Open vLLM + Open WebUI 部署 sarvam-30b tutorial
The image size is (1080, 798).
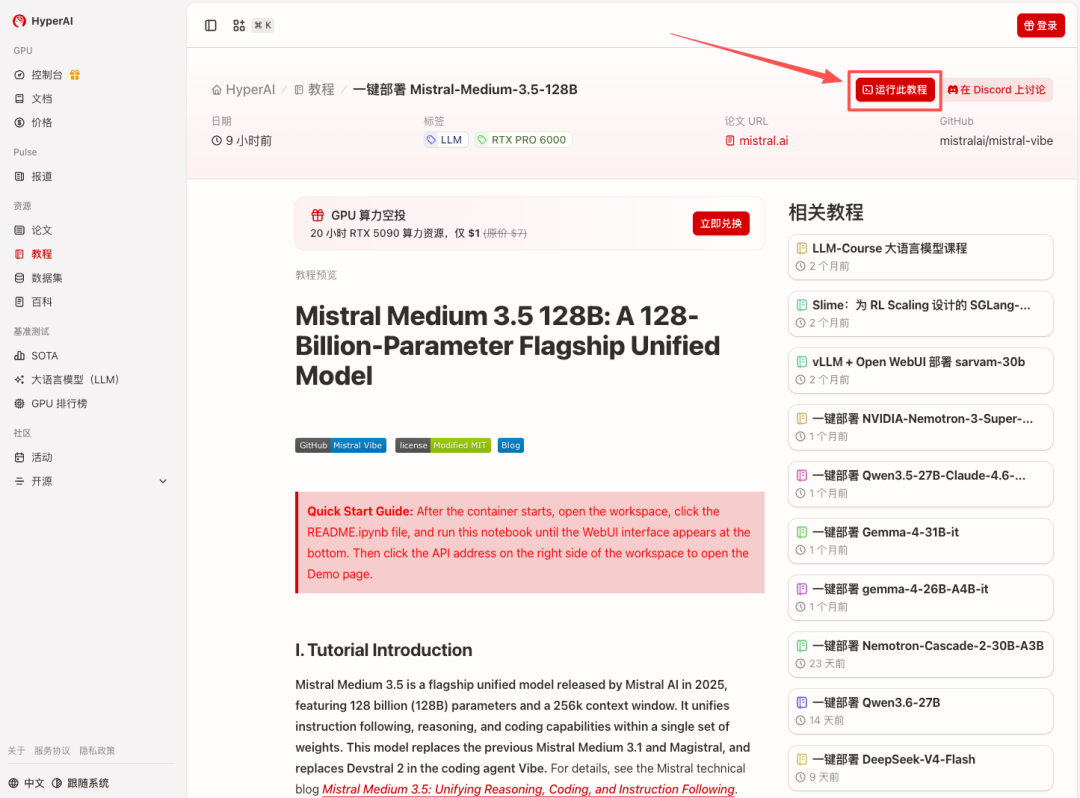[920, 370]
